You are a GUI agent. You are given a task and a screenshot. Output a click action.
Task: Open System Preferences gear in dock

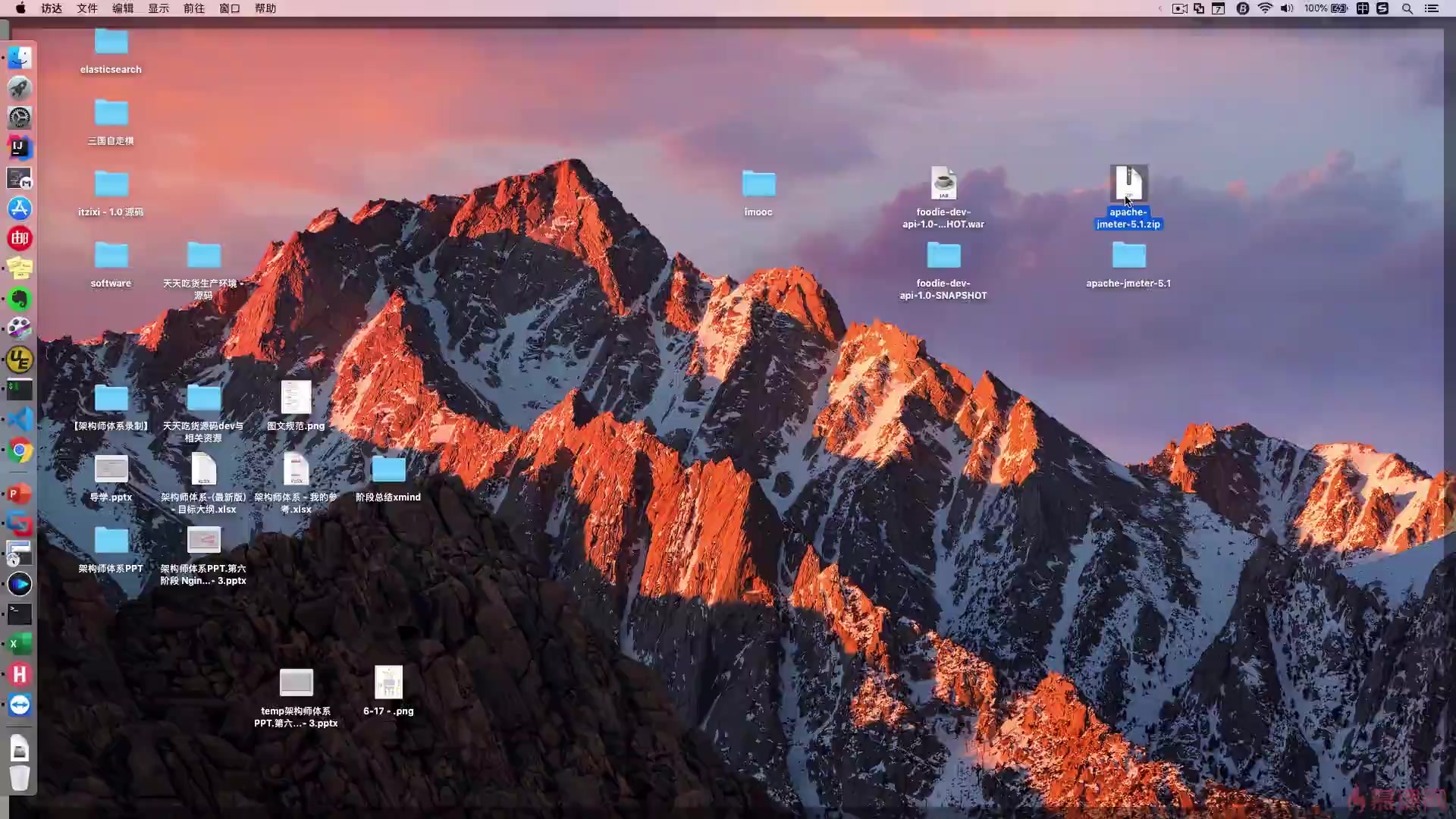pos(20,118)
